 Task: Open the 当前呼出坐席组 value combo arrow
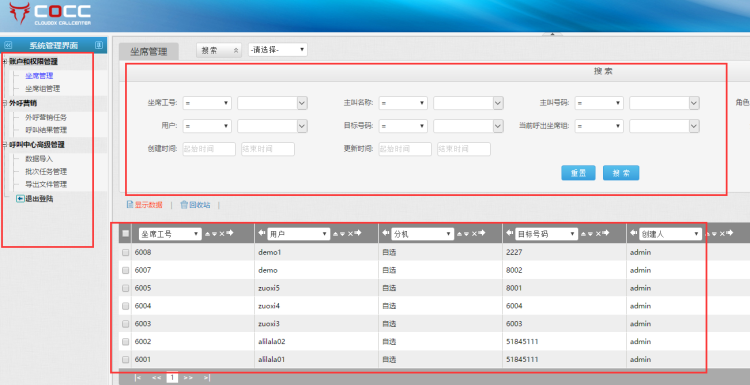tap(694, 126)
